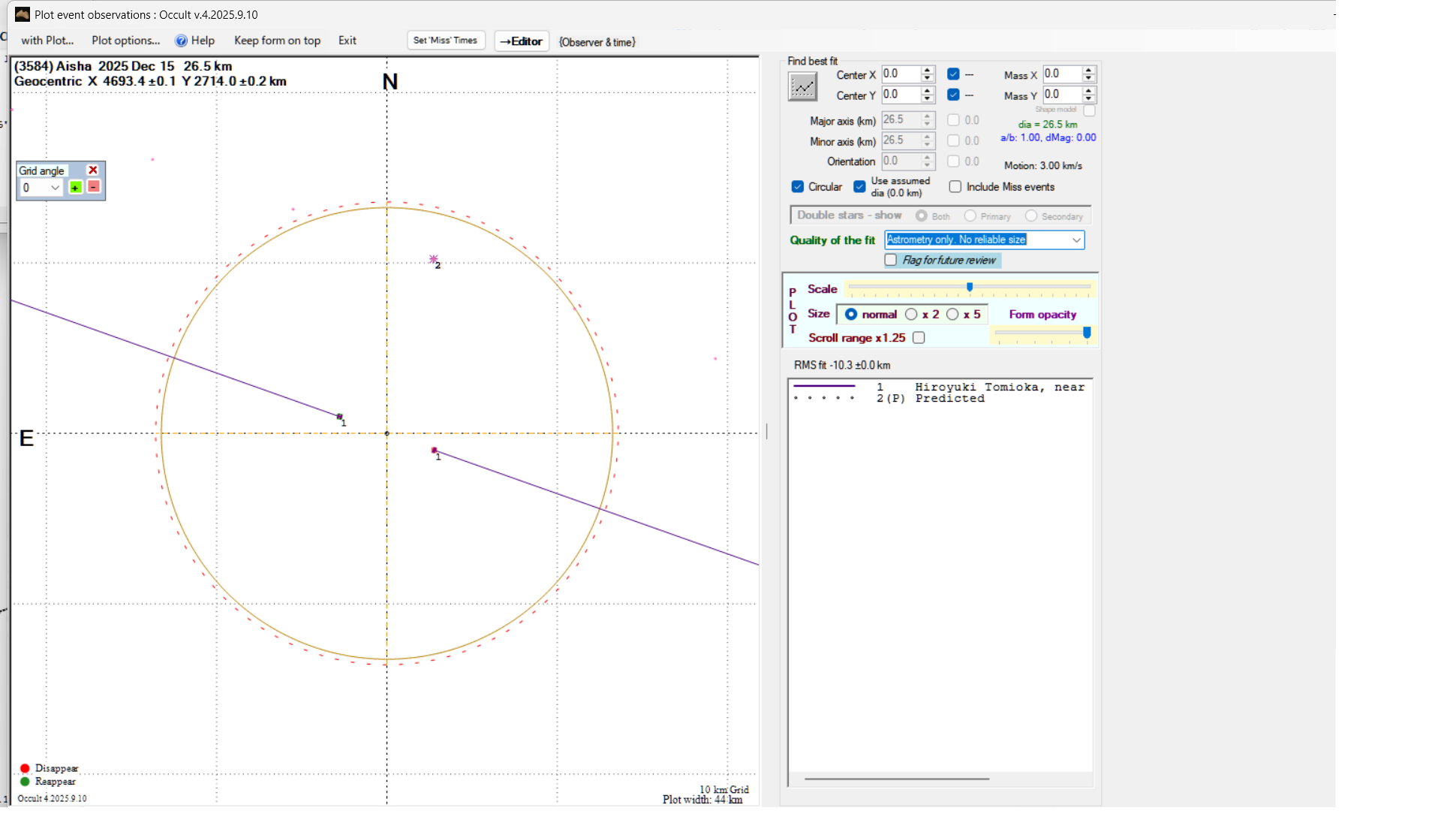
Task: Tick Flag for future review
Action: pos(891,260)
